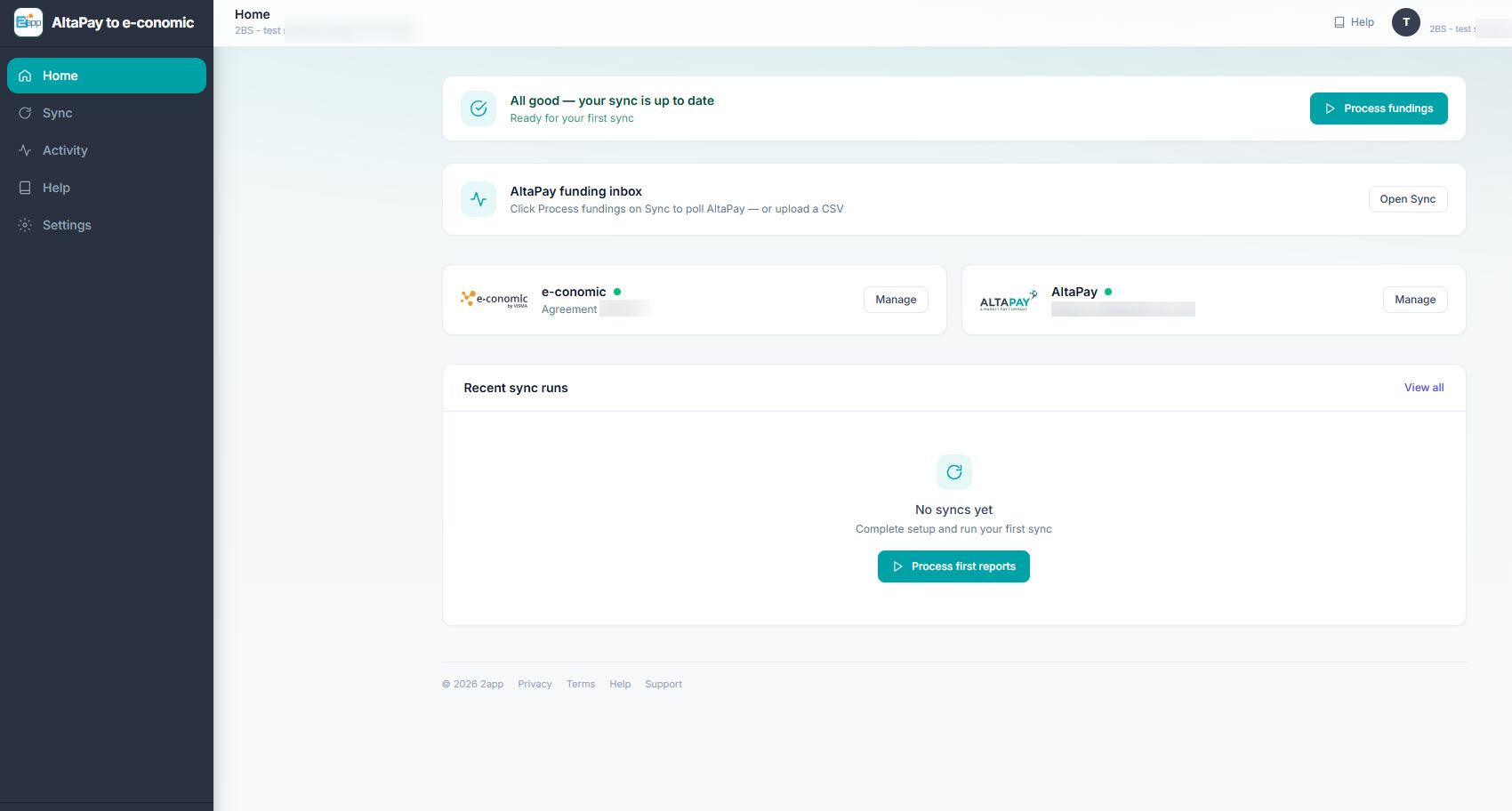The height and width of the screenshot is (811, 1512).
Task: Click the Recent sync runs heading
Action: point(516,388)
